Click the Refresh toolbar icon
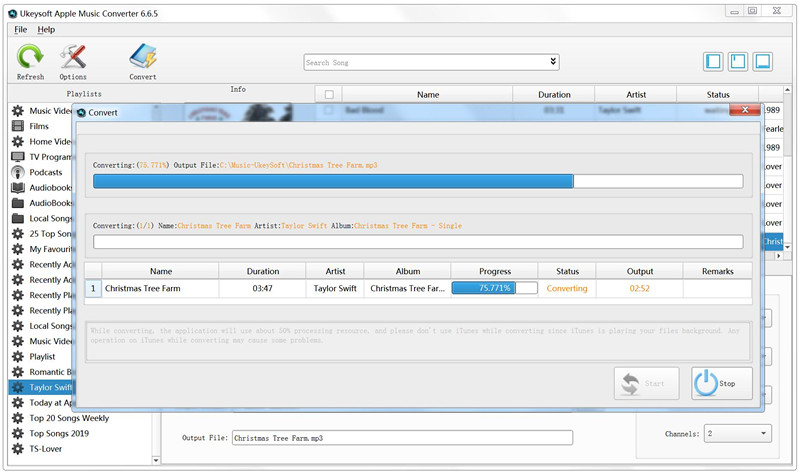800x474 pixels. [30, 61]
